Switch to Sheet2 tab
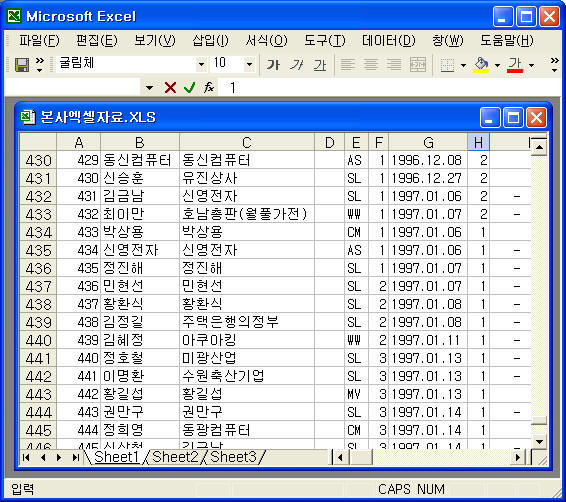This screenshot has width=566, height=502. [x=175, y=457]
